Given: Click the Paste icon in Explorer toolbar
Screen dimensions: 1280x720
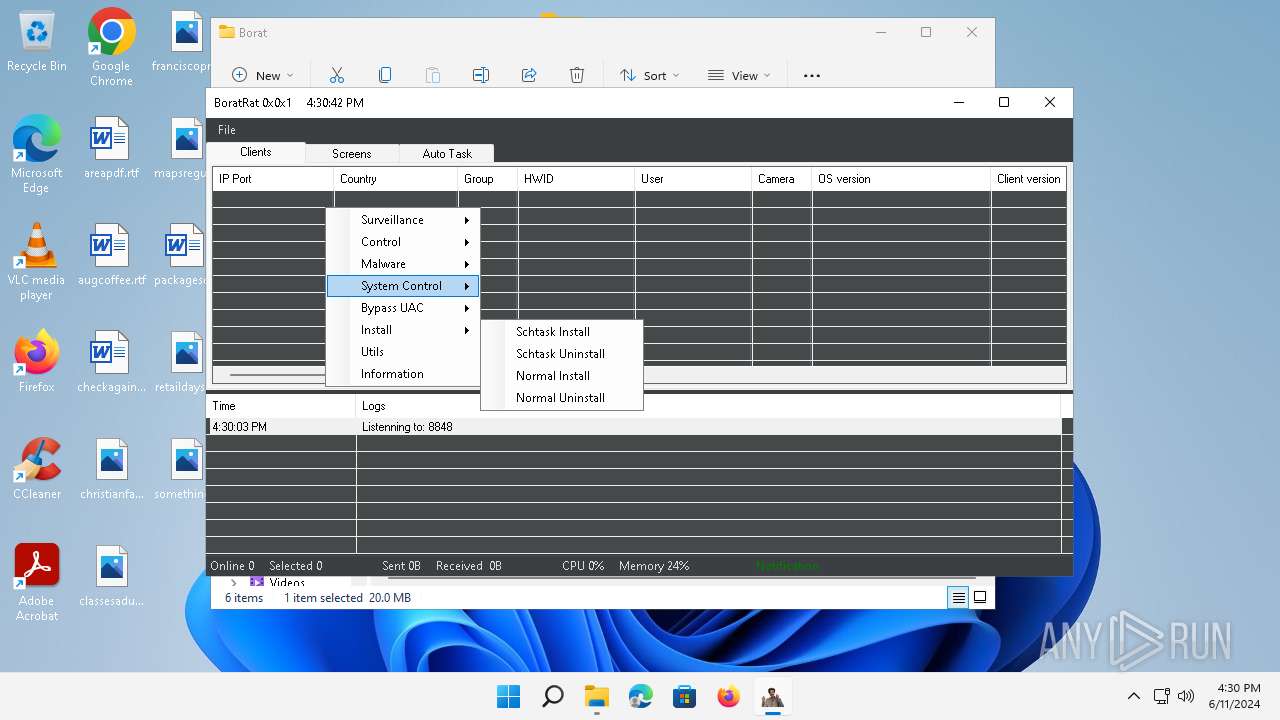Looking at the screenshot, I should [x=433, y=75].
